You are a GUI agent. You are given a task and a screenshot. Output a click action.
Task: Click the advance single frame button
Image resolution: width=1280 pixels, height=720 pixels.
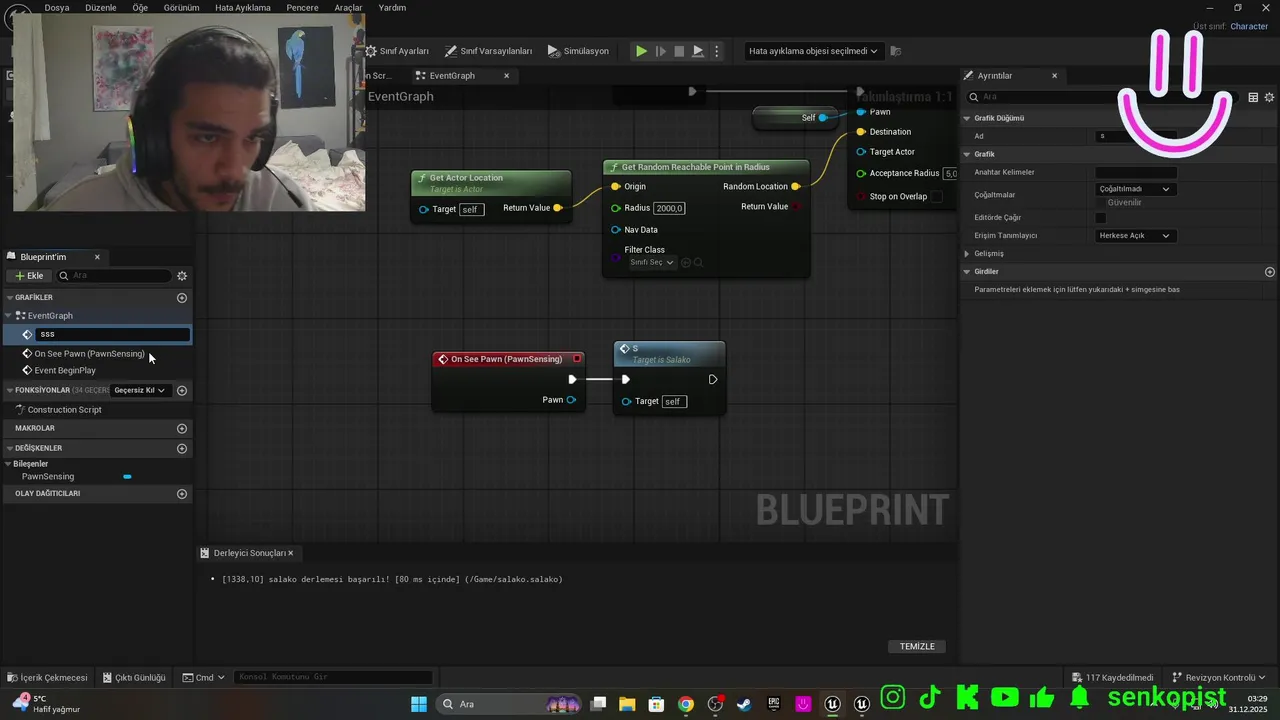[660, 51]
